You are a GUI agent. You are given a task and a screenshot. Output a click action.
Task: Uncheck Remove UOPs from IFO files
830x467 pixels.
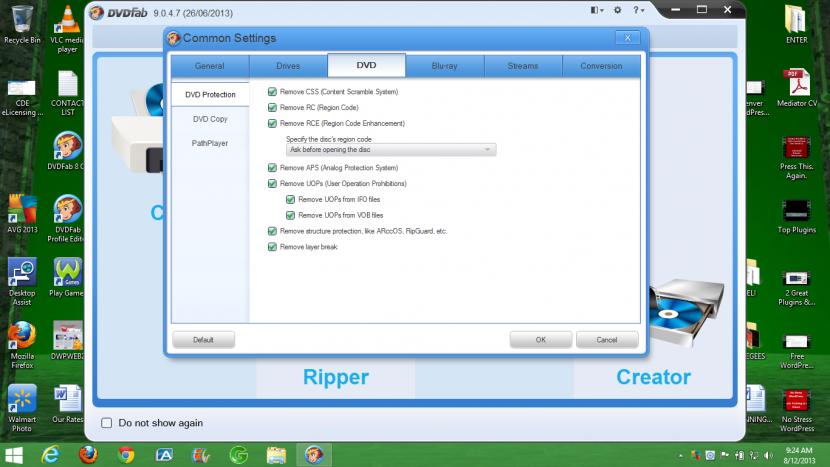(290, 200)
